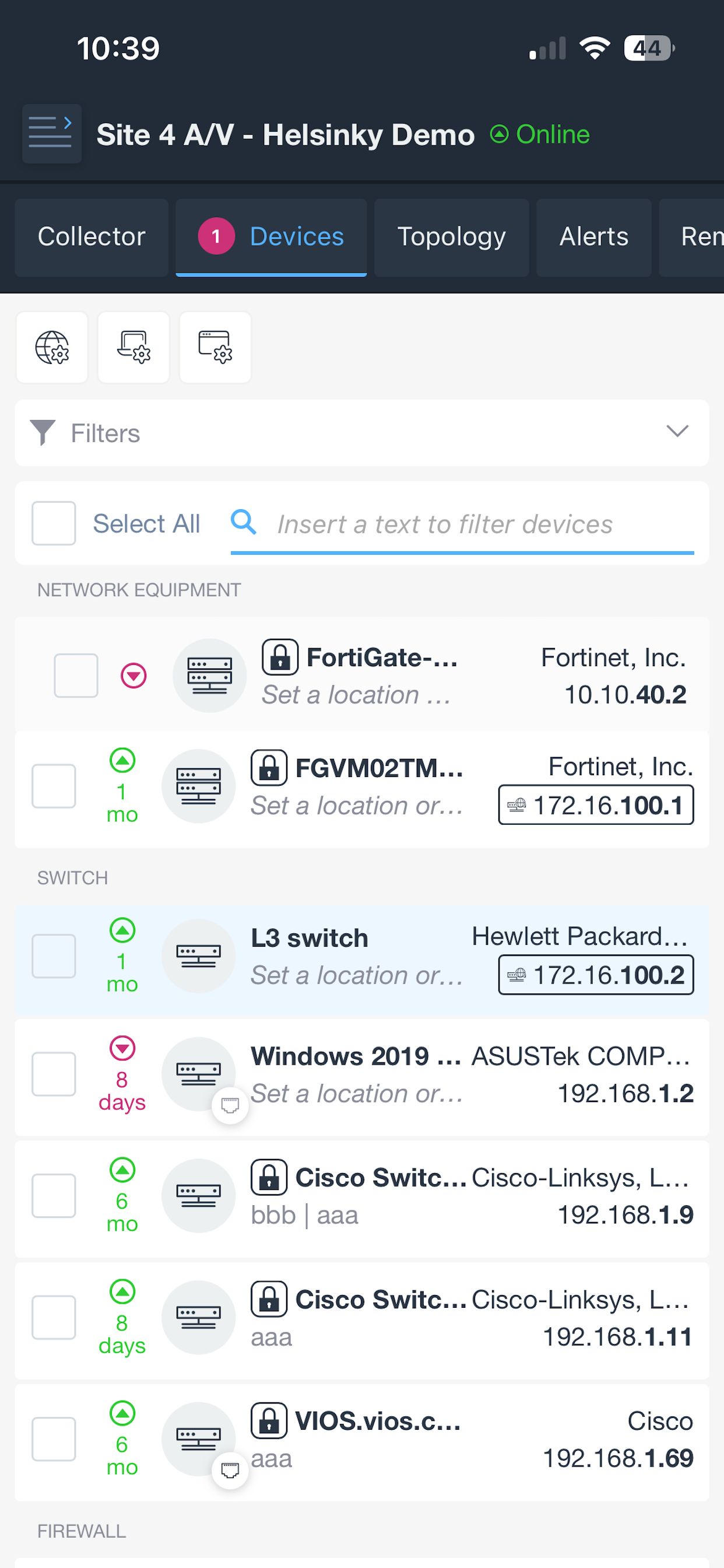
Task: Open the Collector tab
Action: (92, 237)
